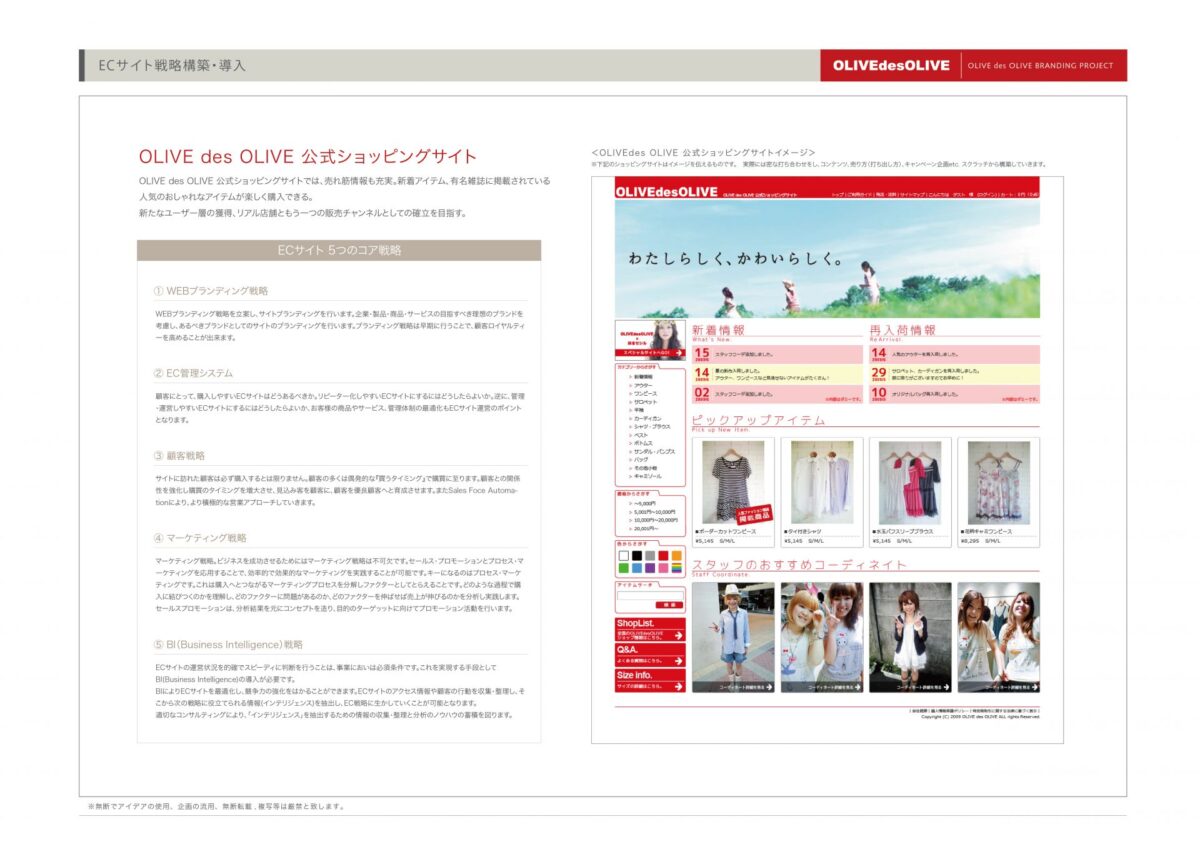Click the わたしらしく、かわいらしく。 hero banner image
This screenshot has height=849, width=1200.
(827, 259)
